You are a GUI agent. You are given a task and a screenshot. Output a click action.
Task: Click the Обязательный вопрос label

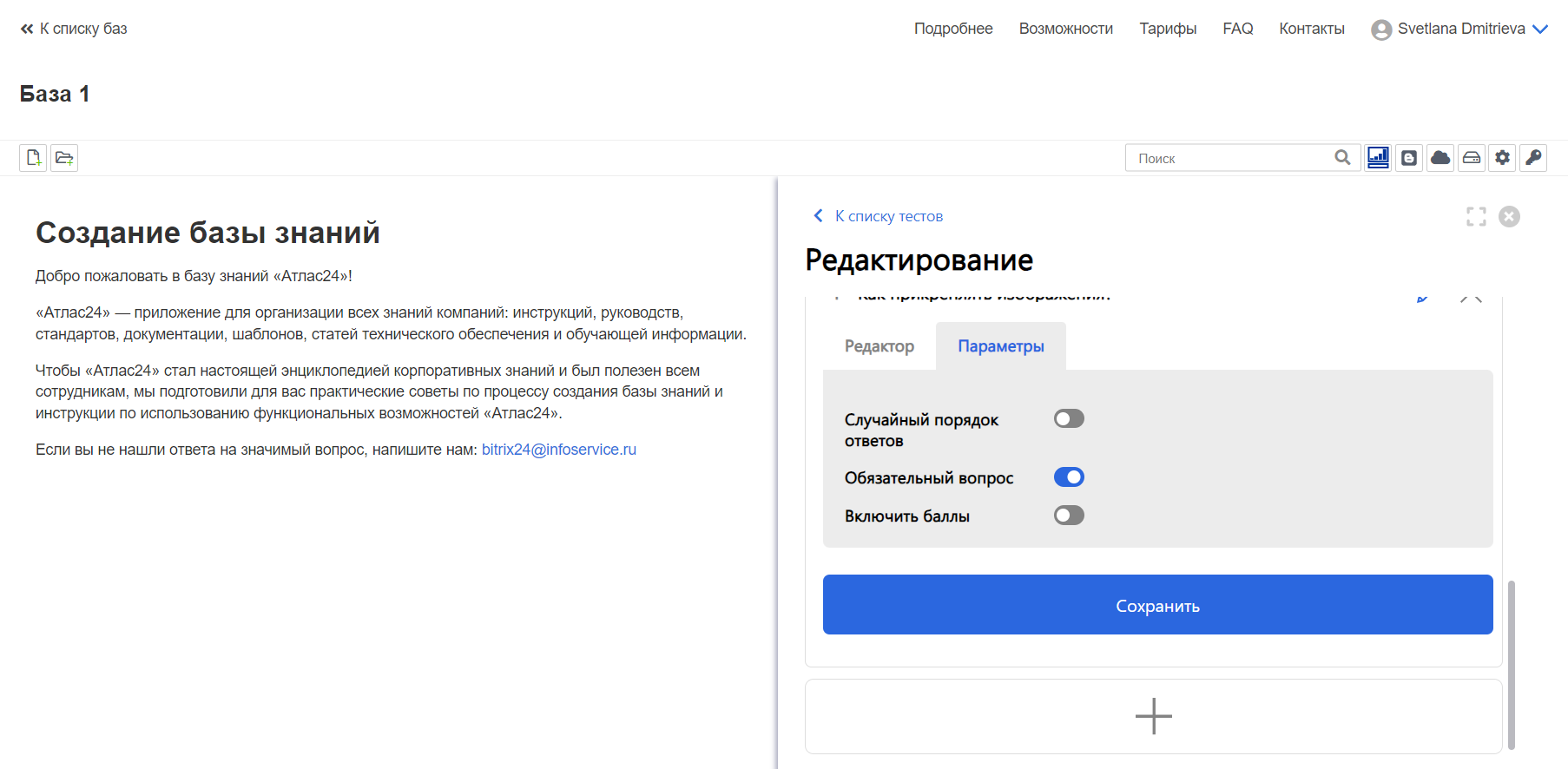(x=929, y=478)
